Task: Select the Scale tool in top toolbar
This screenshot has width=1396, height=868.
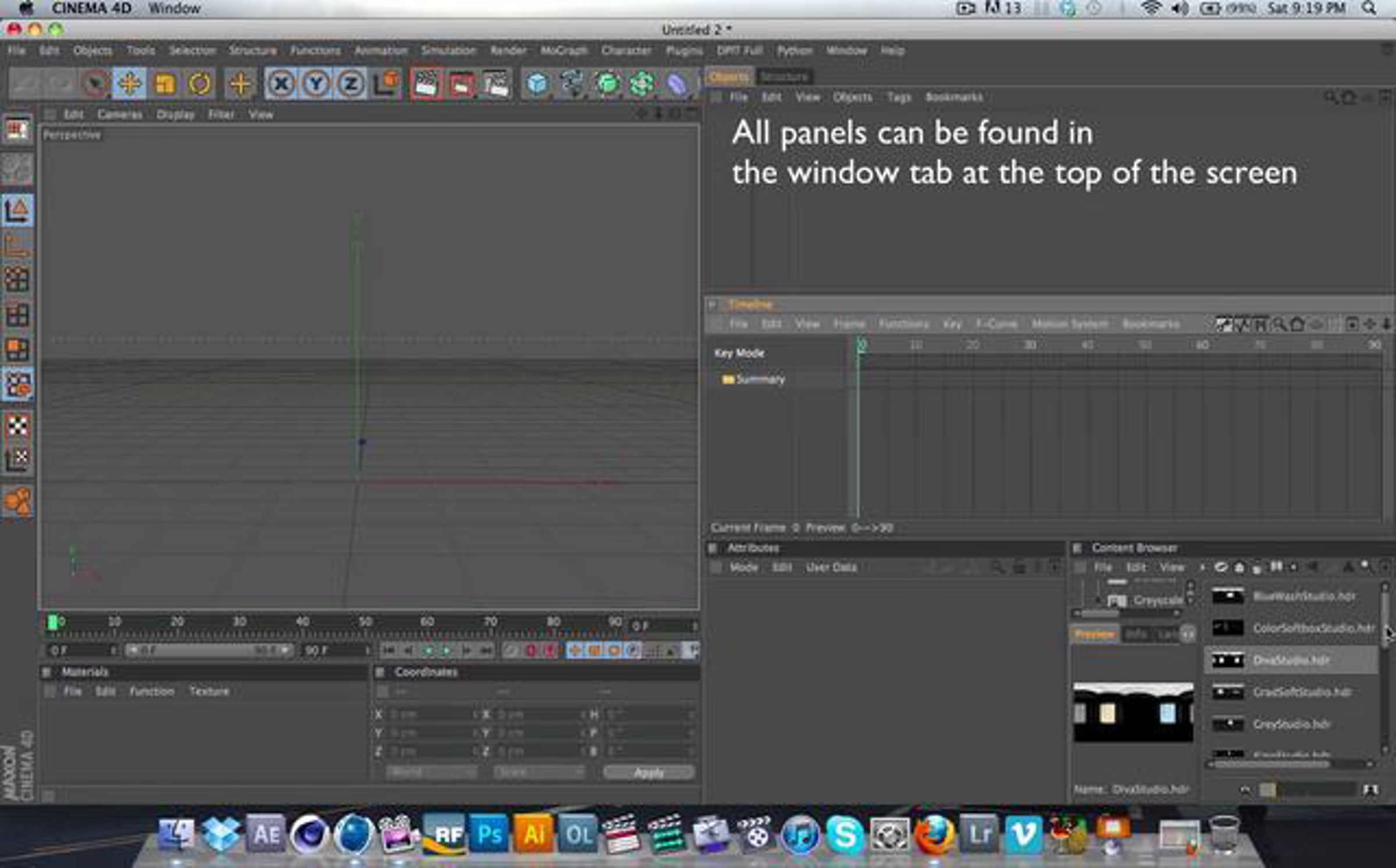Action: [165, 84]
